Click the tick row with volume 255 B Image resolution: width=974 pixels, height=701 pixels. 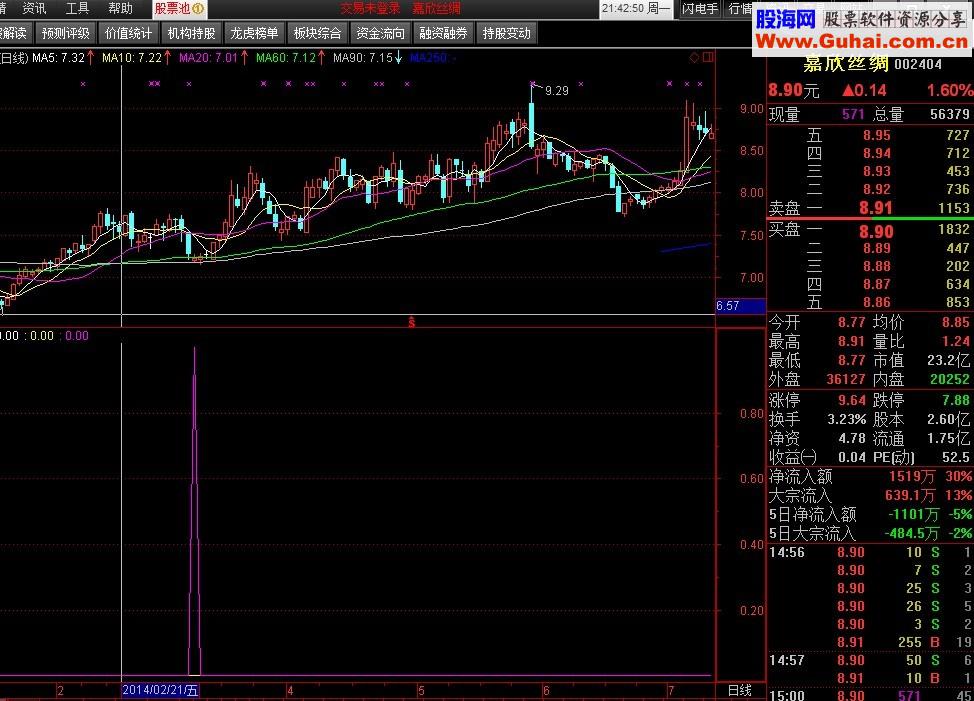coord(870,642)
